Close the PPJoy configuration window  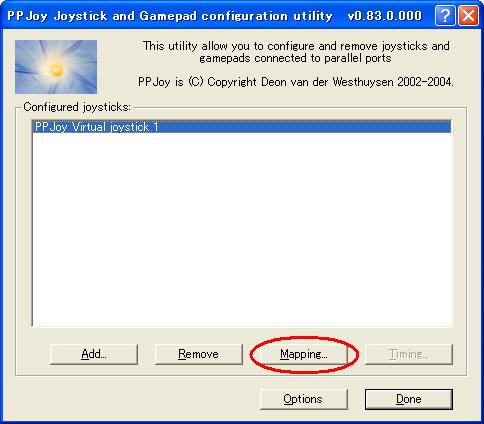(x=468, y=16)
